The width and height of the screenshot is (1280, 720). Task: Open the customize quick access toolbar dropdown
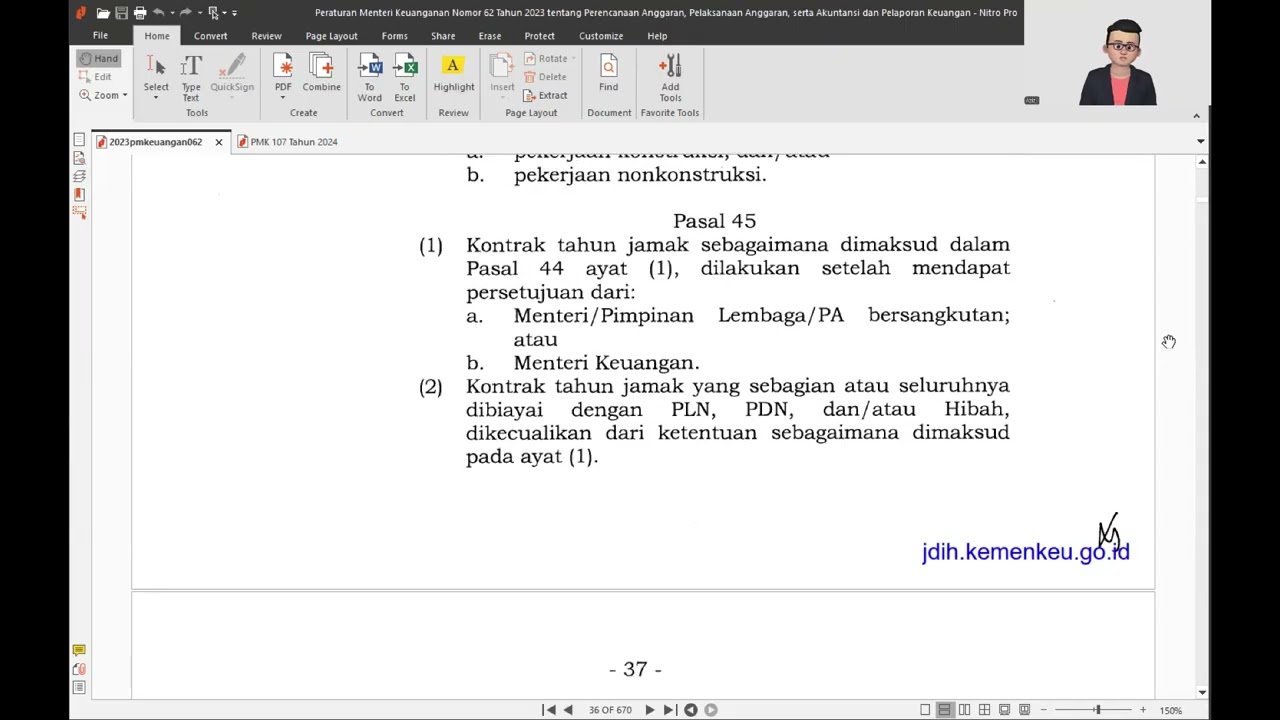(x=234, y=13)
